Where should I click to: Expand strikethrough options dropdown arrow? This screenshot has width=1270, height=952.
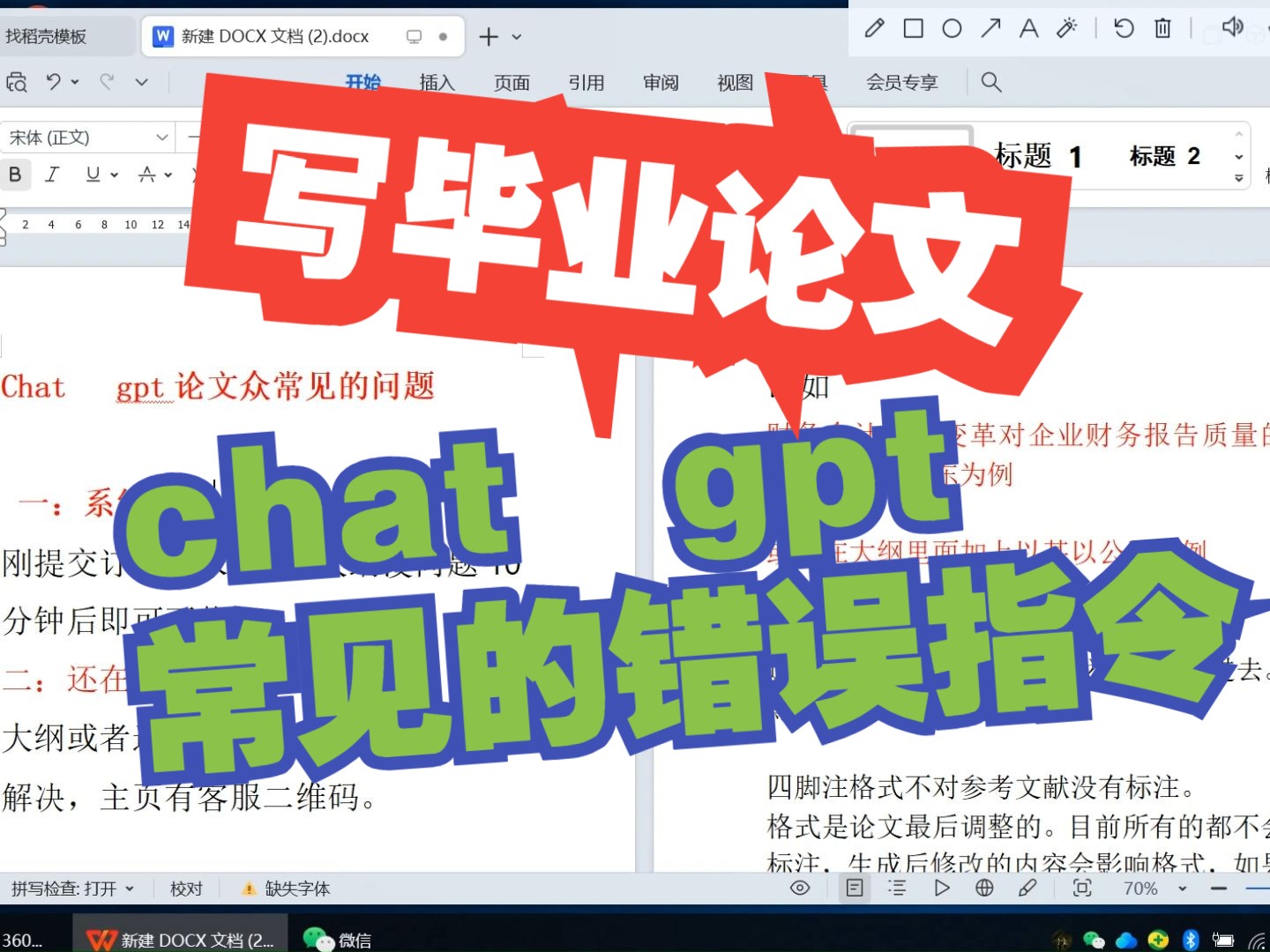tap(168, 175)
